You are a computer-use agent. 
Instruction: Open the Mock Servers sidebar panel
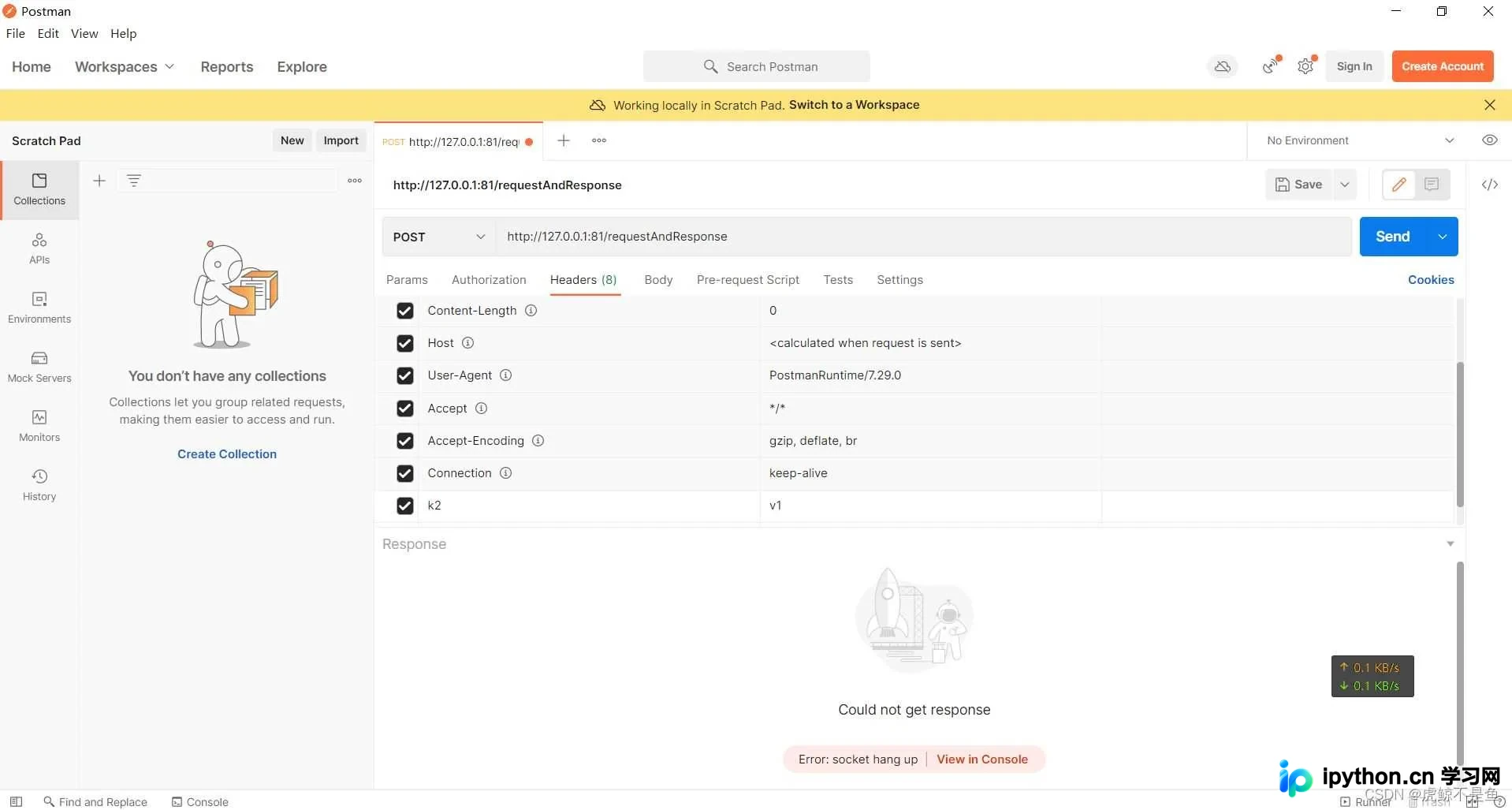pyautogui.click(x=39, y=367)
